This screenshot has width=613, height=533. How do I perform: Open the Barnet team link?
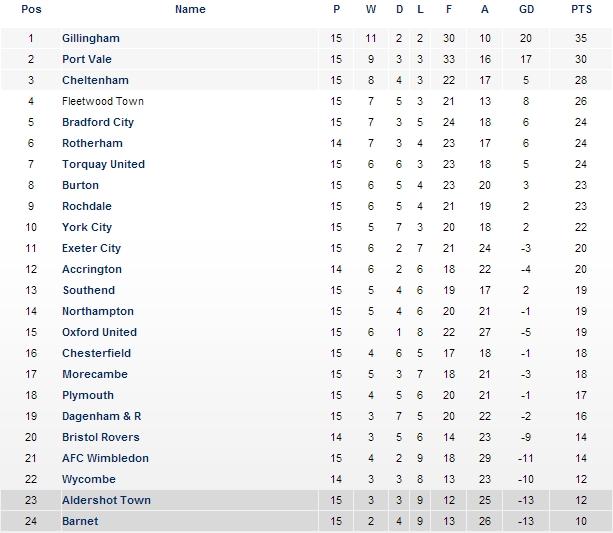80,521
